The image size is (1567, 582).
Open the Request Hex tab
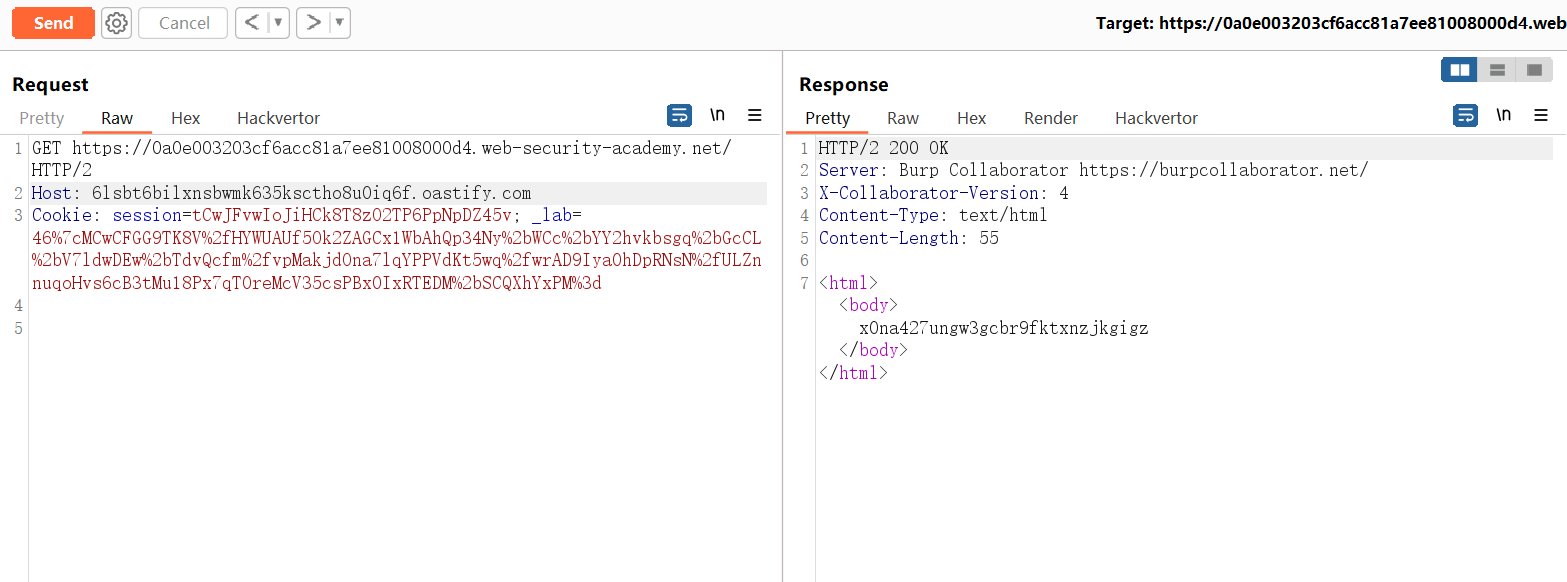[185, 118]
